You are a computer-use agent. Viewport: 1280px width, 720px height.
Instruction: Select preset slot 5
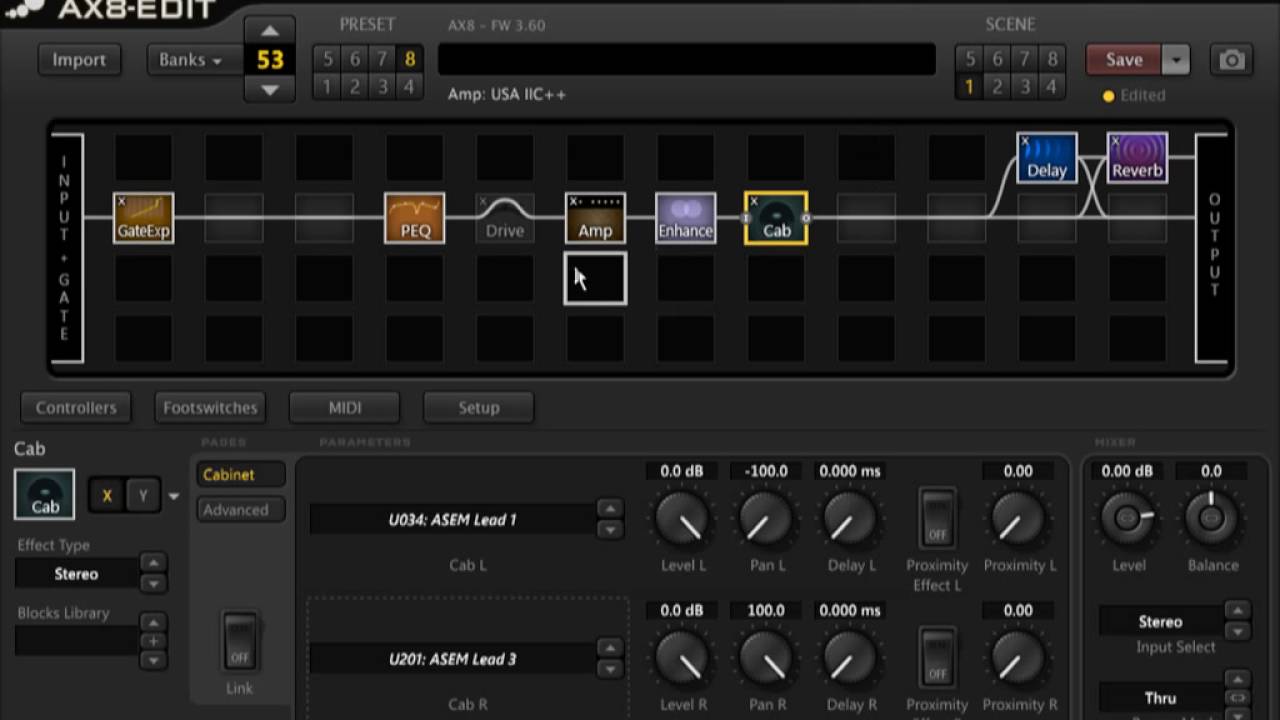click(327, 59)
